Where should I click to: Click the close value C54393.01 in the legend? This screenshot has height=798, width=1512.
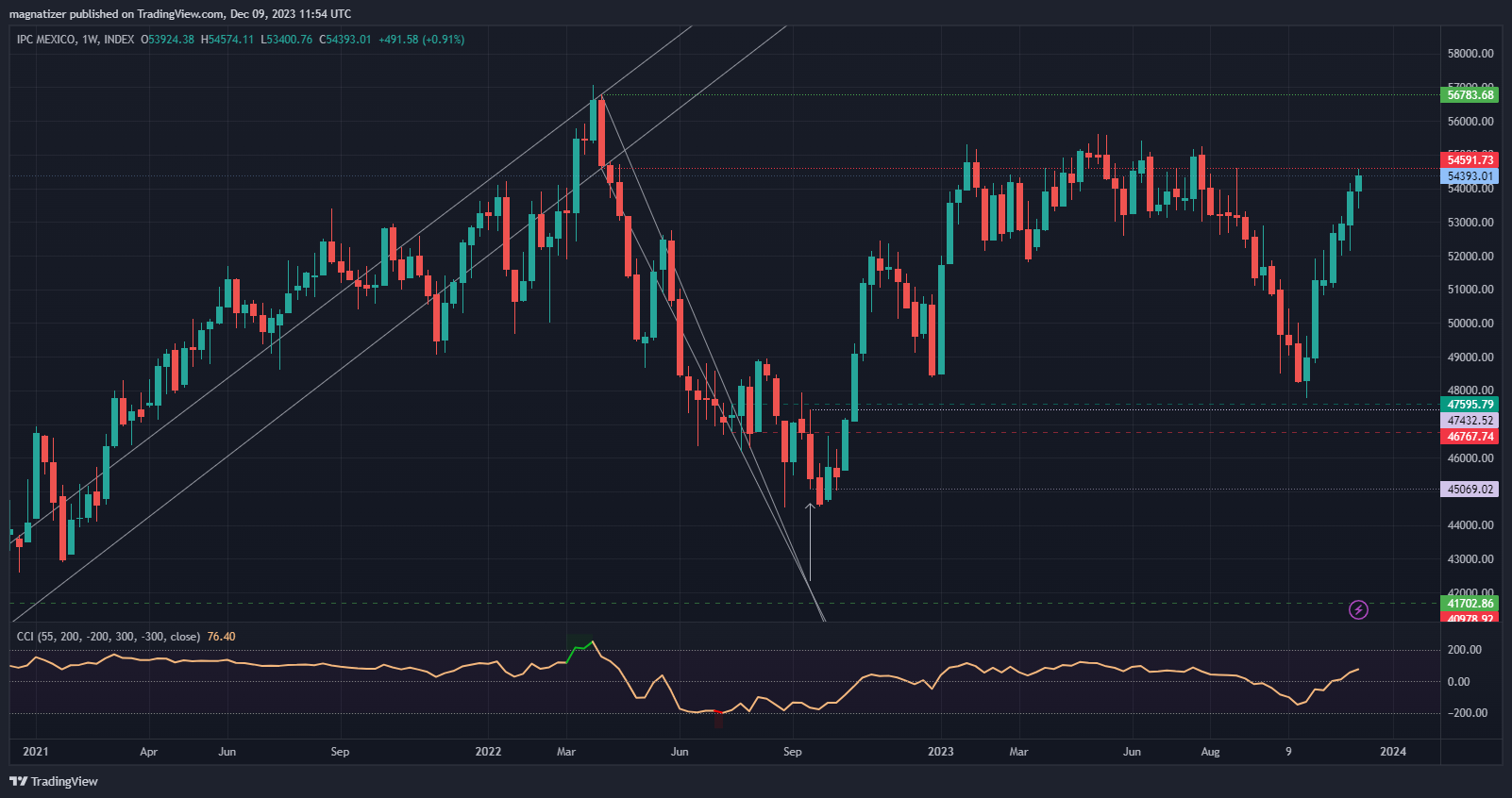[x=345, y=40]
